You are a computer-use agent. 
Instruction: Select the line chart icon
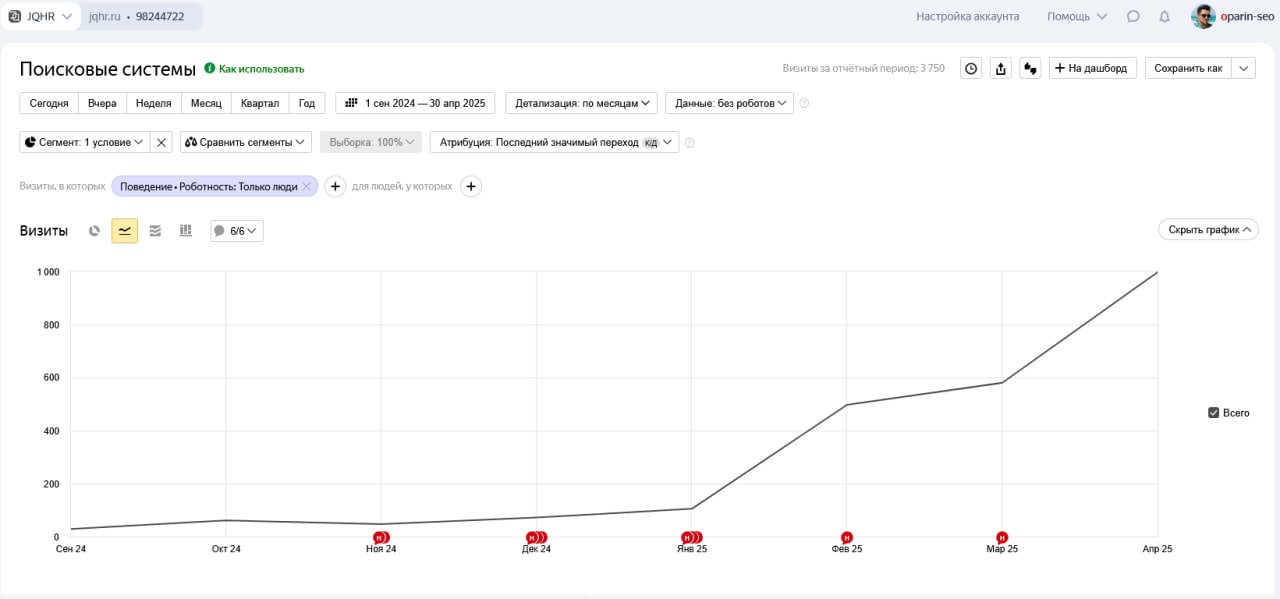[124, 231]
